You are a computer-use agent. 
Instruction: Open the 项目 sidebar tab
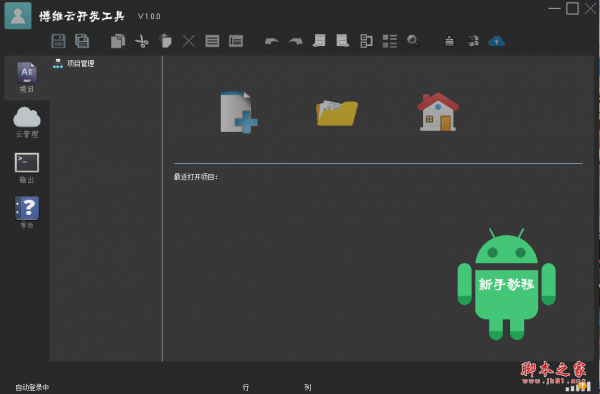click(27, 78)
